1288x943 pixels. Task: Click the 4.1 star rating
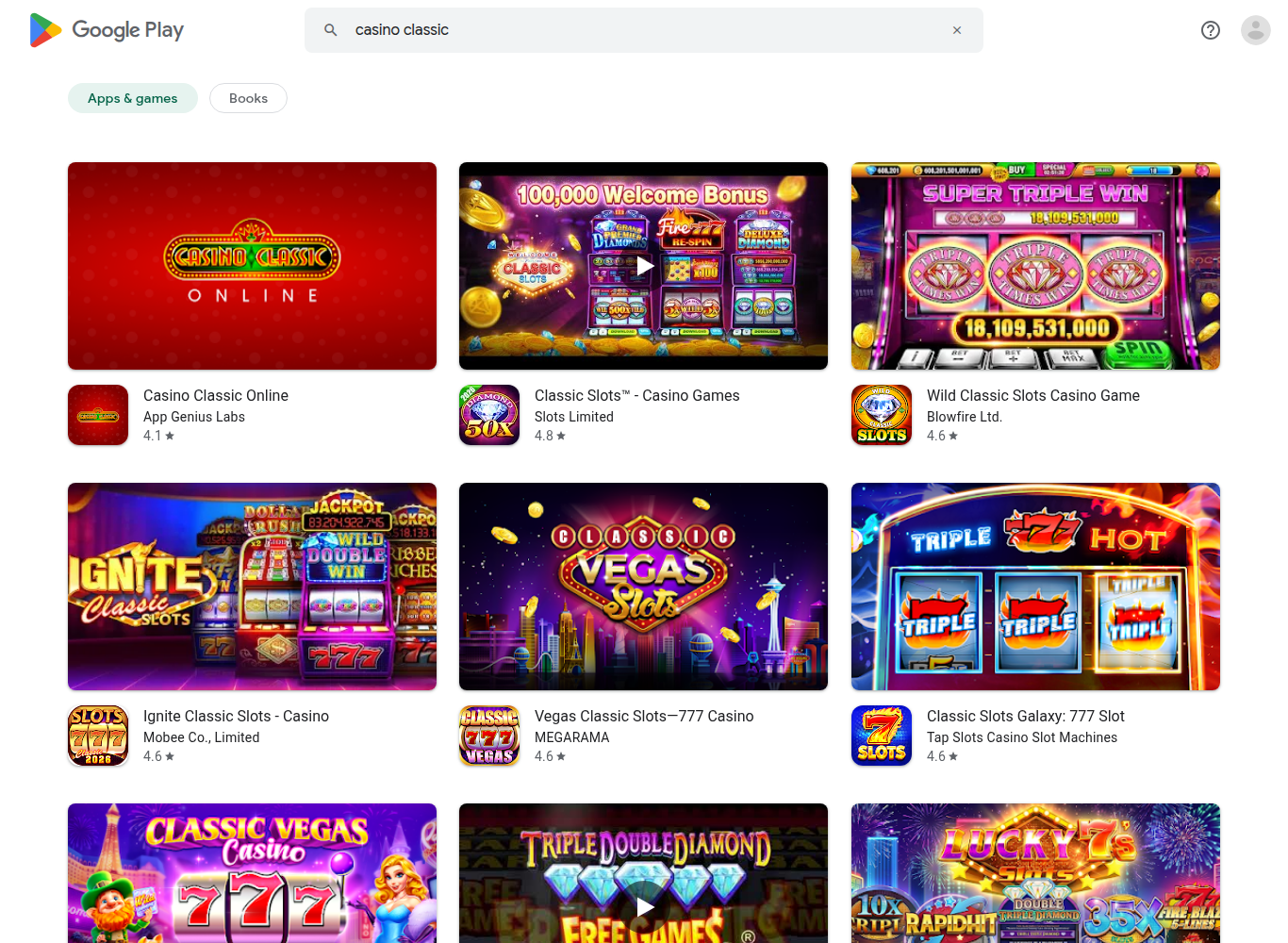159,436
